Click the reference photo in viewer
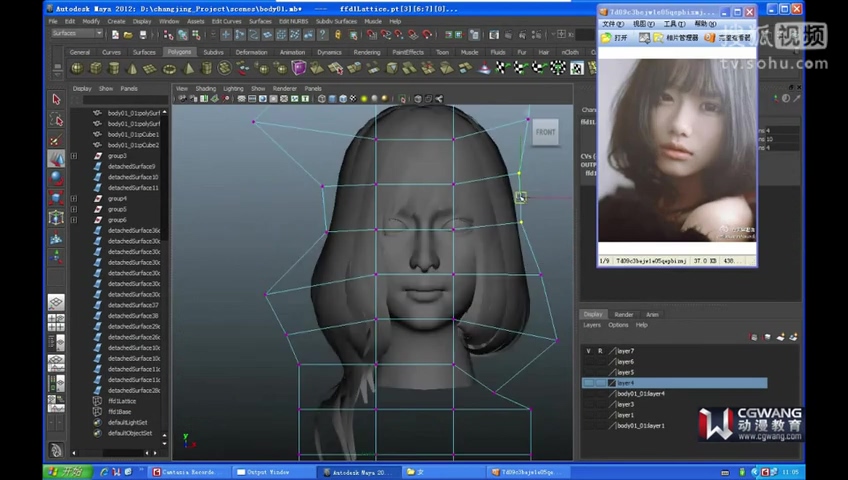 click(676, 150)
